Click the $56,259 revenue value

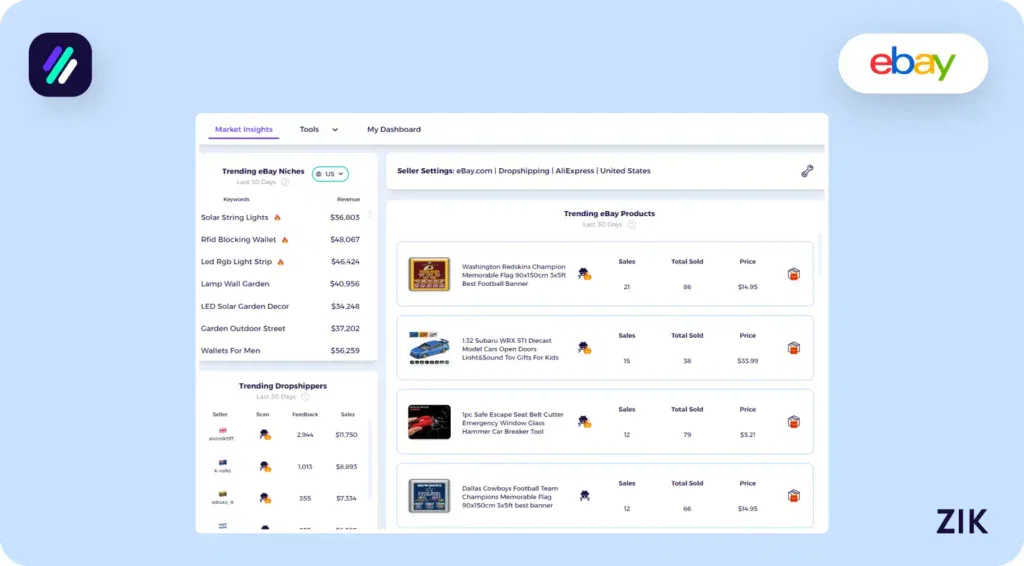[345, 351]
